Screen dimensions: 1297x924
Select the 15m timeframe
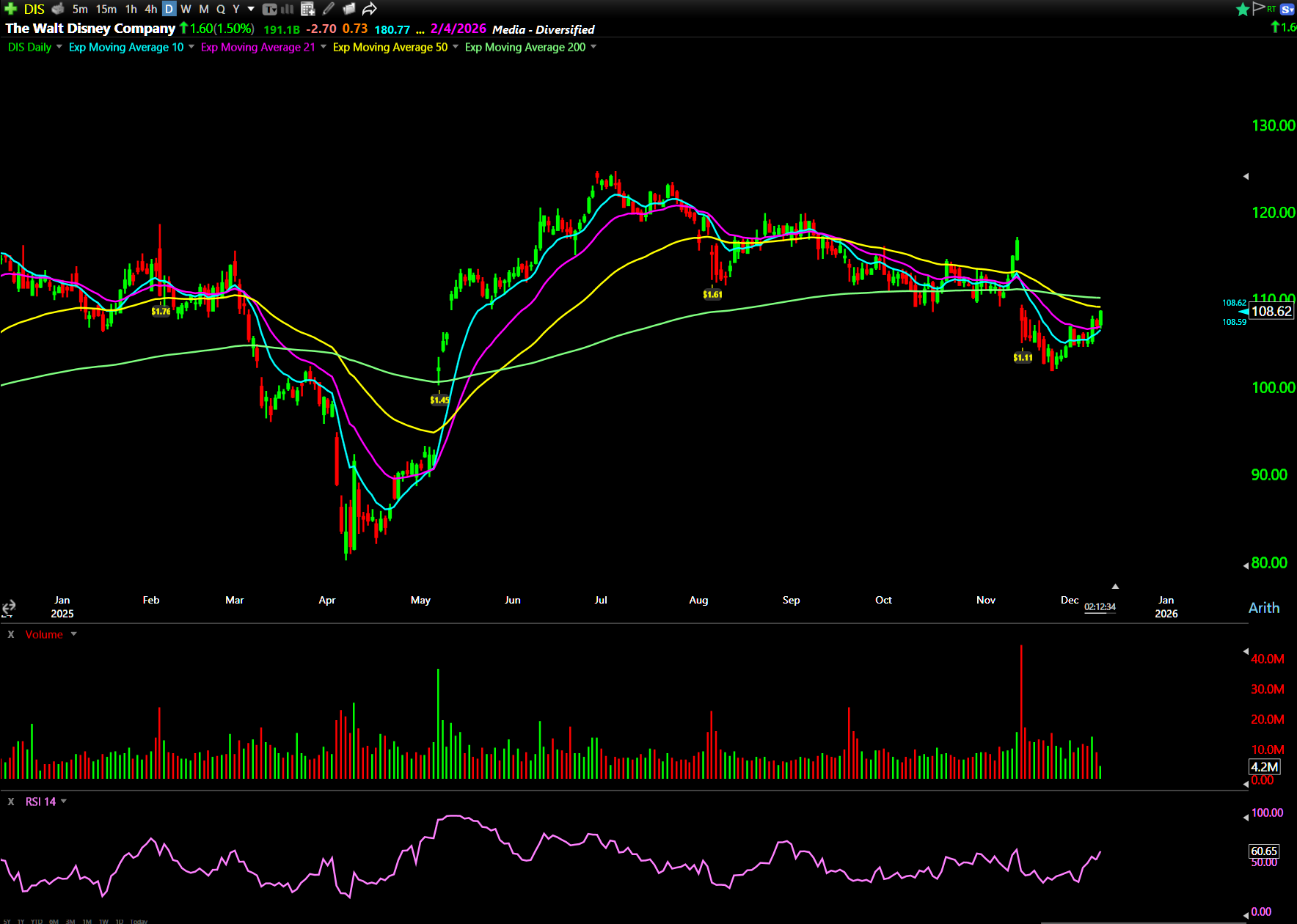point(106,9)
